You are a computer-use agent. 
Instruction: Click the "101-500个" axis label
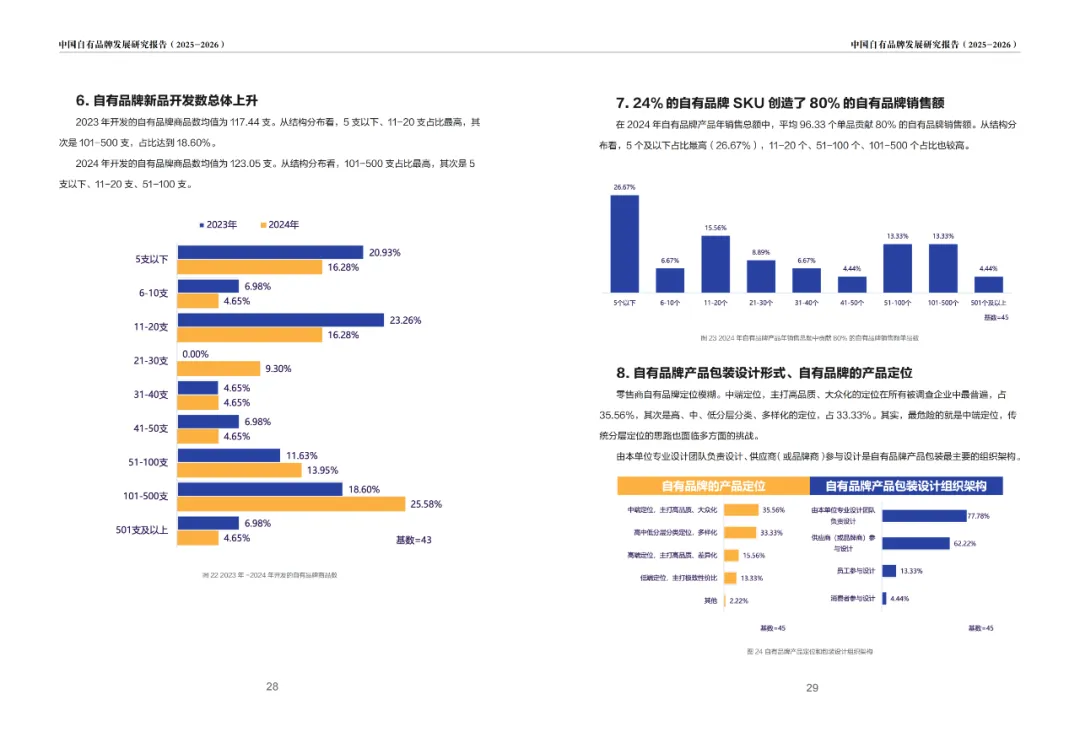click(x=943, y=303)
